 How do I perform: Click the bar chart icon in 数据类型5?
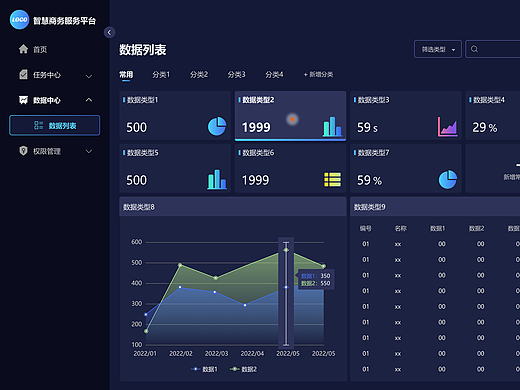[x=217, y=179]
